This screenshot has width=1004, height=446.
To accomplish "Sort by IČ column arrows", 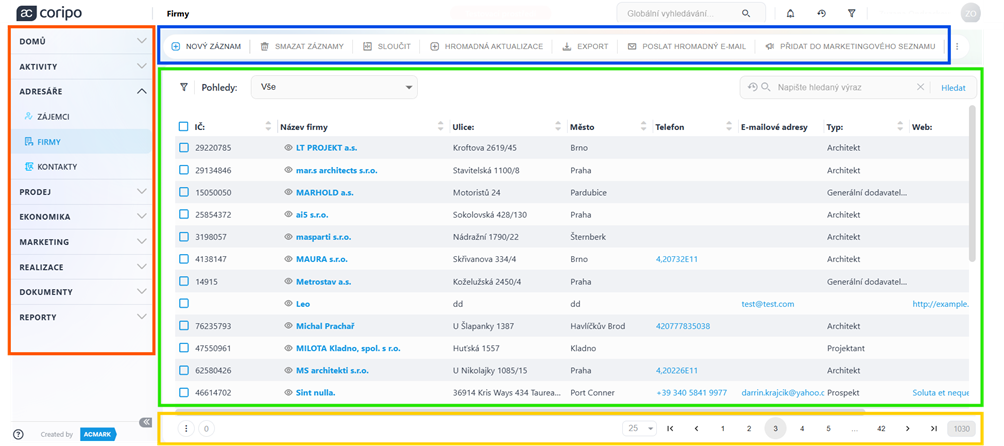I will coord(268,127).
